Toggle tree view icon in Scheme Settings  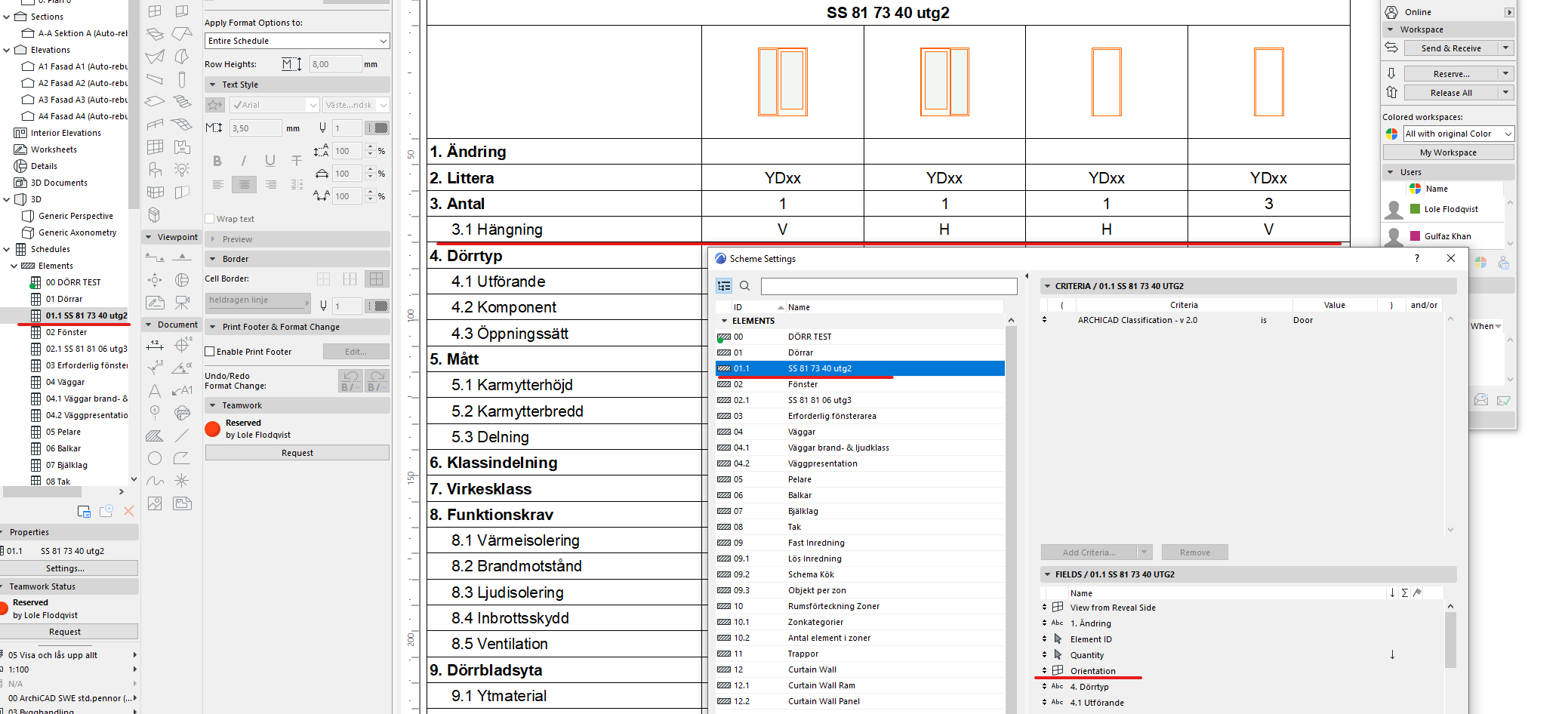tap(724, 286)
